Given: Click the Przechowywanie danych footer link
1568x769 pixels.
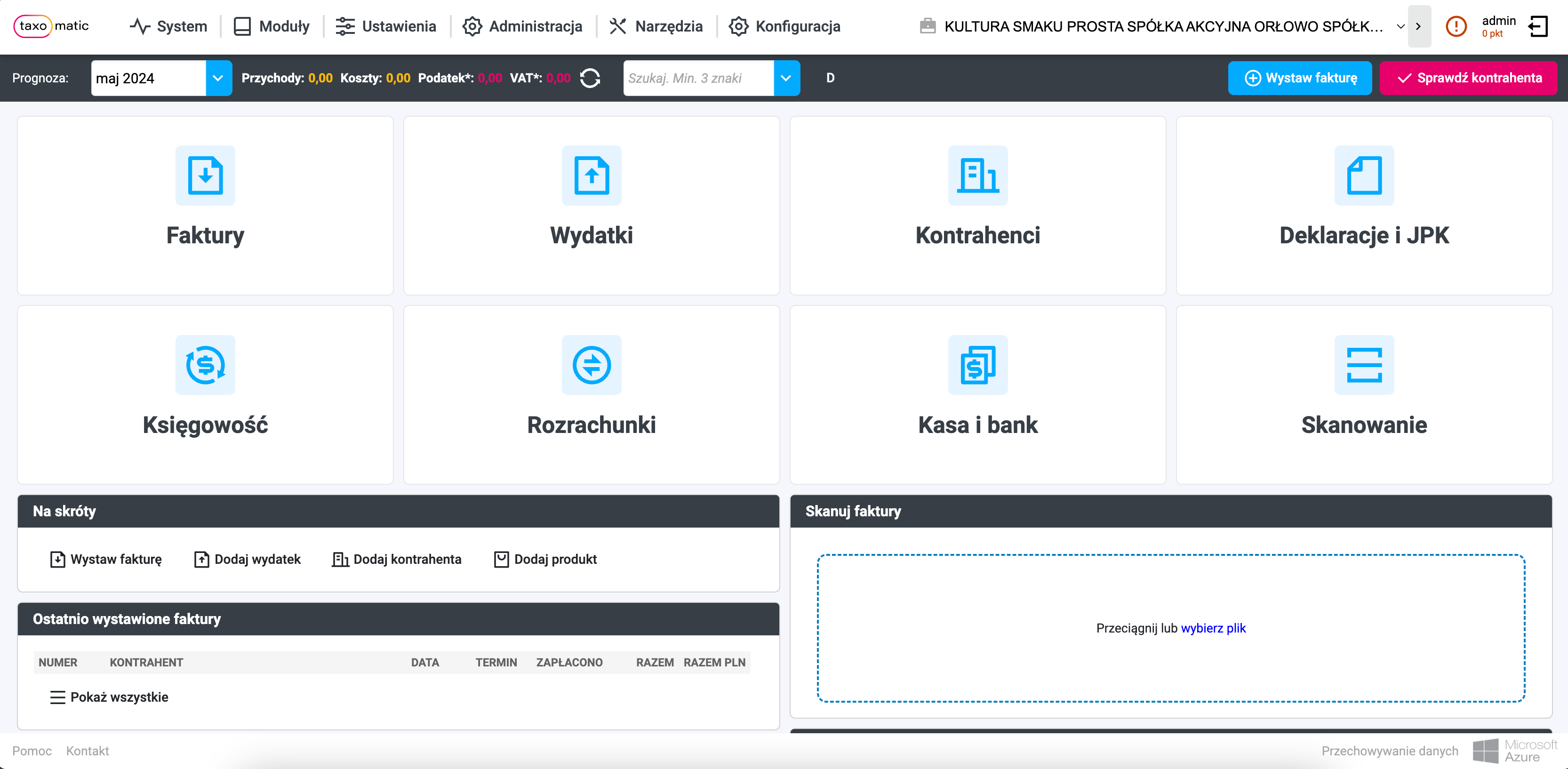Looking at the screenshot, I should point(1389,751).
